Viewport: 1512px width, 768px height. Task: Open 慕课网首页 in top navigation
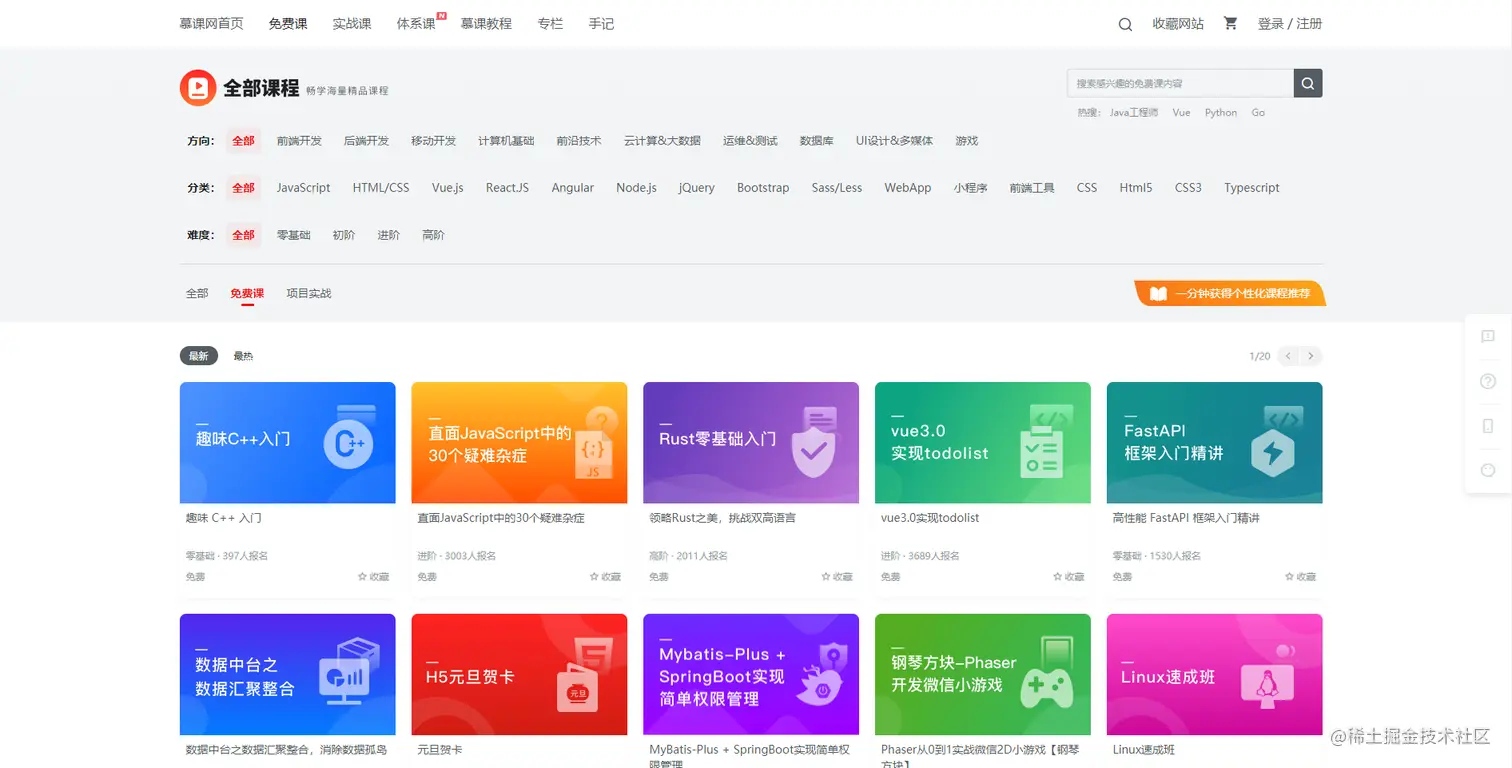pyautogui.click(x=211, y=23)
